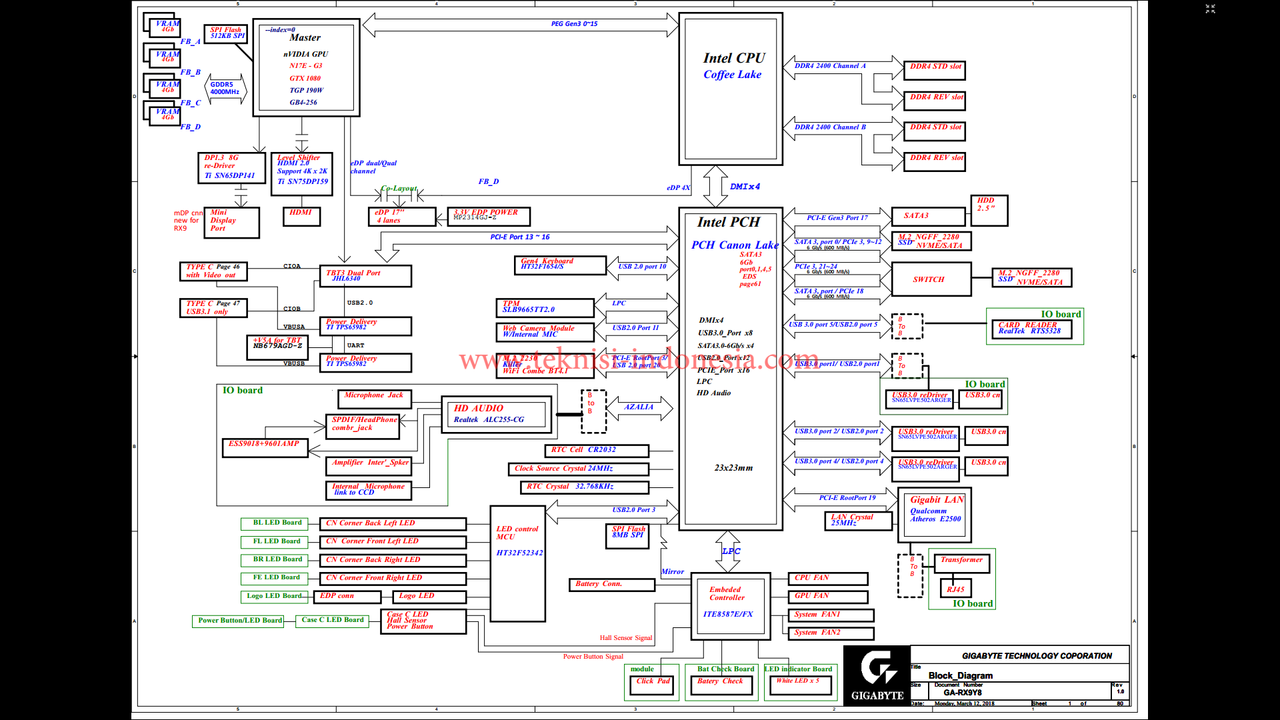Select the HD AUDIO Realtek ALC255-CG box
Viewport: 1280px width, 720px height.
[x=496, y=415]
